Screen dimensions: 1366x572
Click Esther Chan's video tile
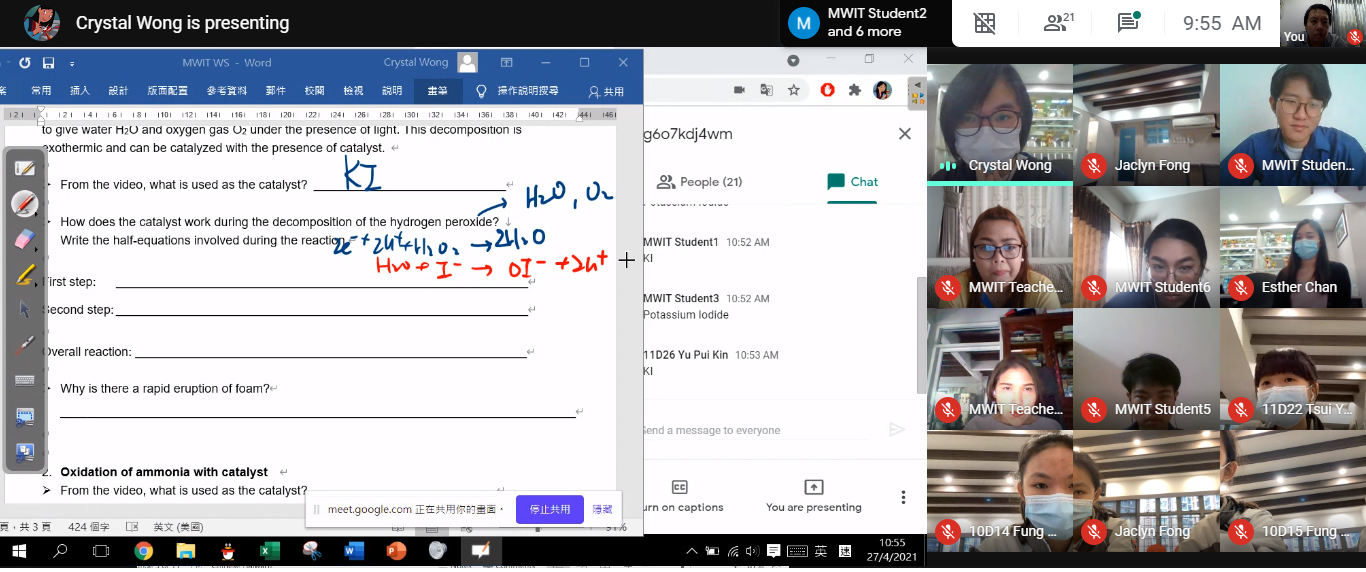coord(1292,246)
